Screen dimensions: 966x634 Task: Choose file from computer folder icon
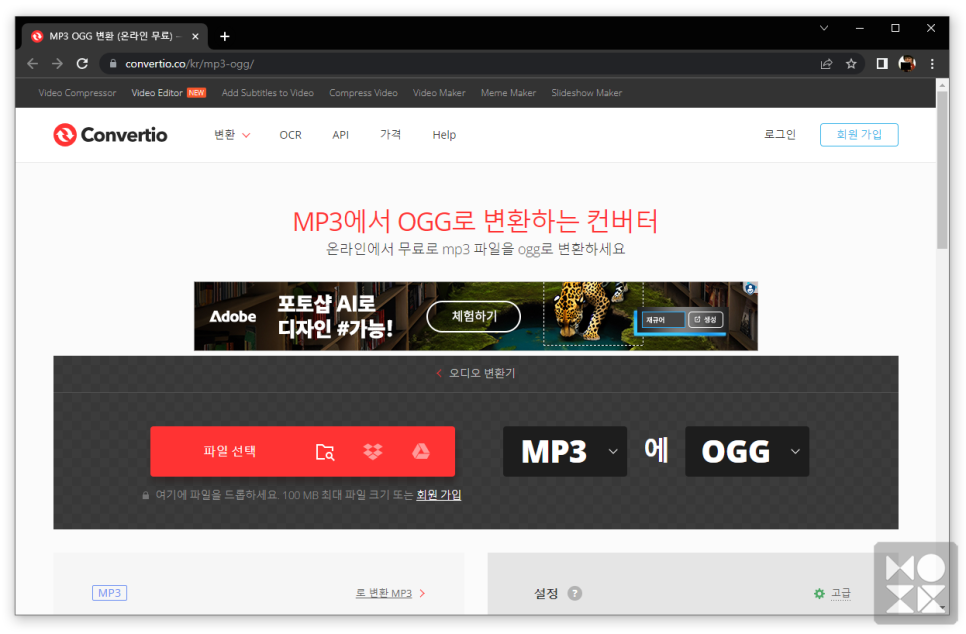click(325, 452)
